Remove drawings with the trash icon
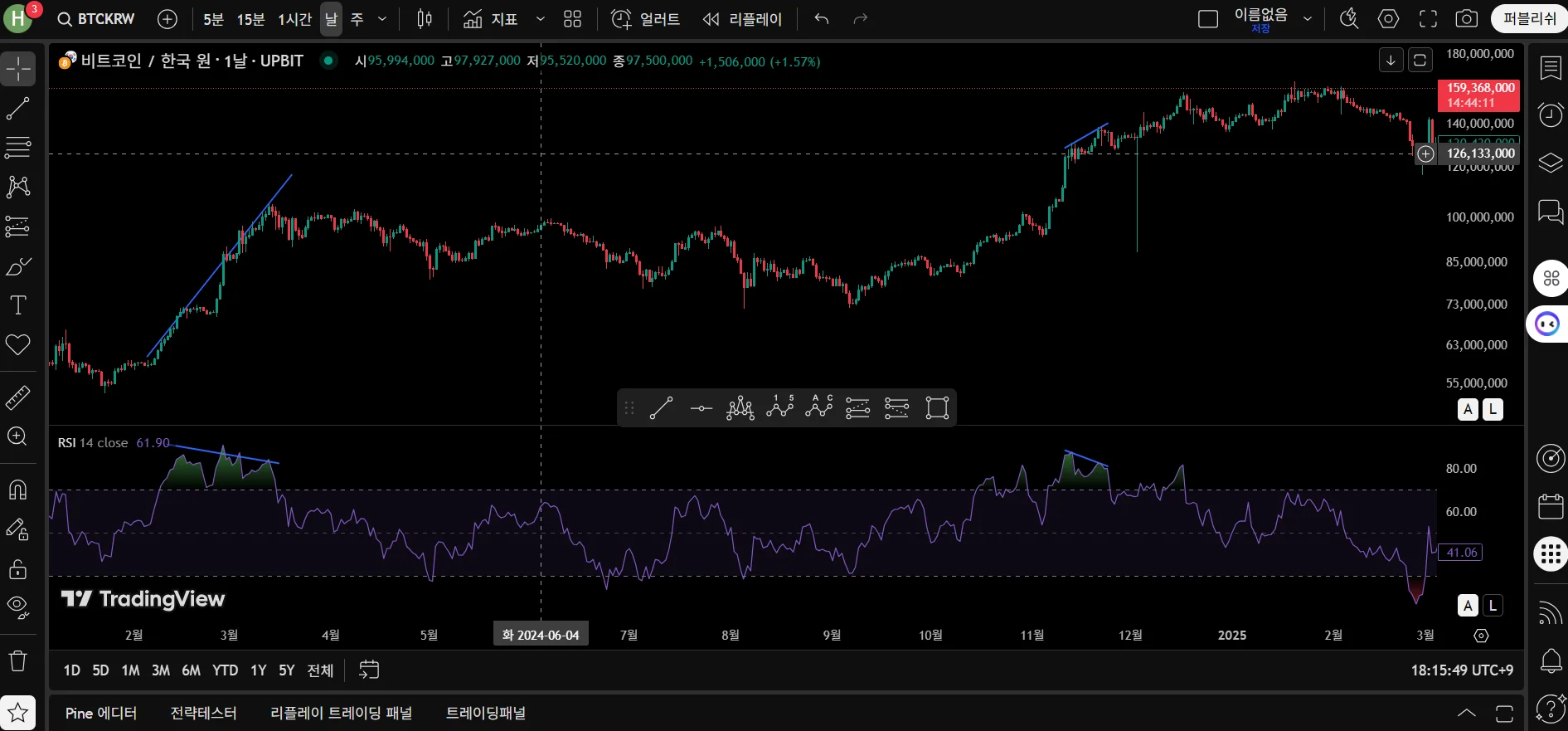 (17, 661)
